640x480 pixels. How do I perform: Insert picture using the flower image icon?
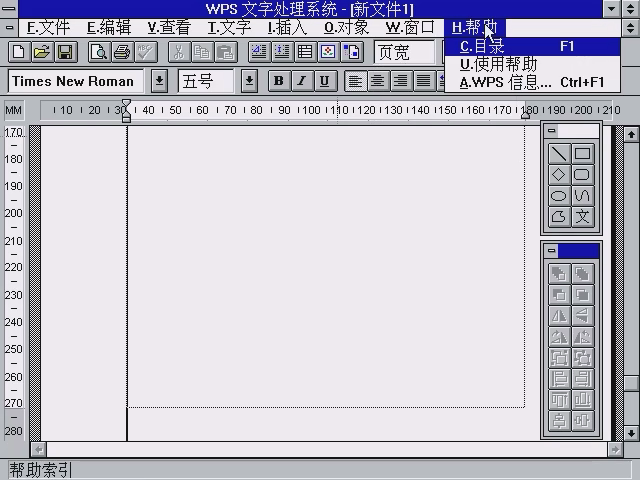point(328,52)
